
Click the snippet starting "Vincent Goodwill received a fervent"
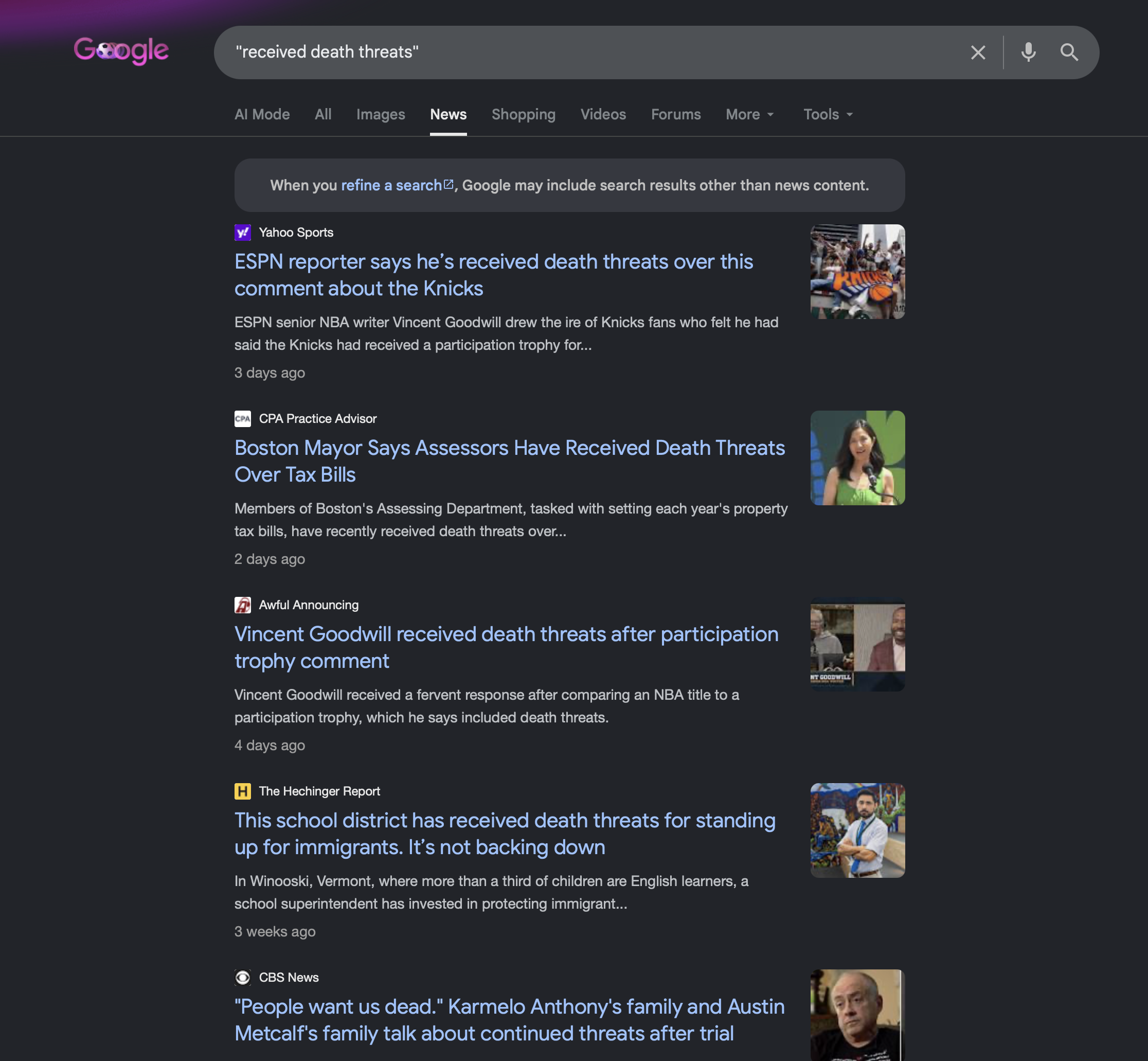[x=487, y=706]
